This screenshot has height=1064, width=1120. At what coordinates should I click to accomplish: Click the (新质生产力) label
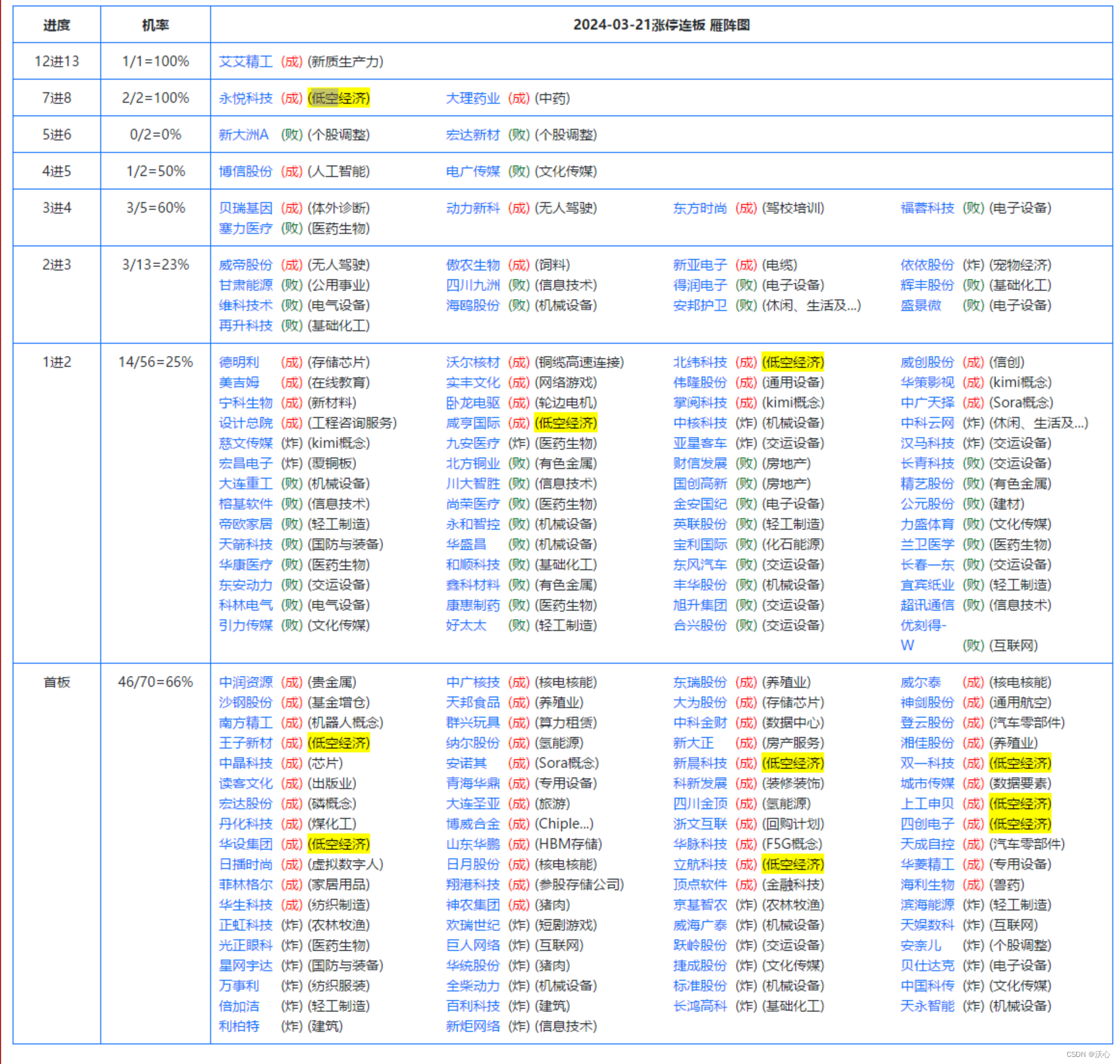pyautogui.click(x=346, y=62)
